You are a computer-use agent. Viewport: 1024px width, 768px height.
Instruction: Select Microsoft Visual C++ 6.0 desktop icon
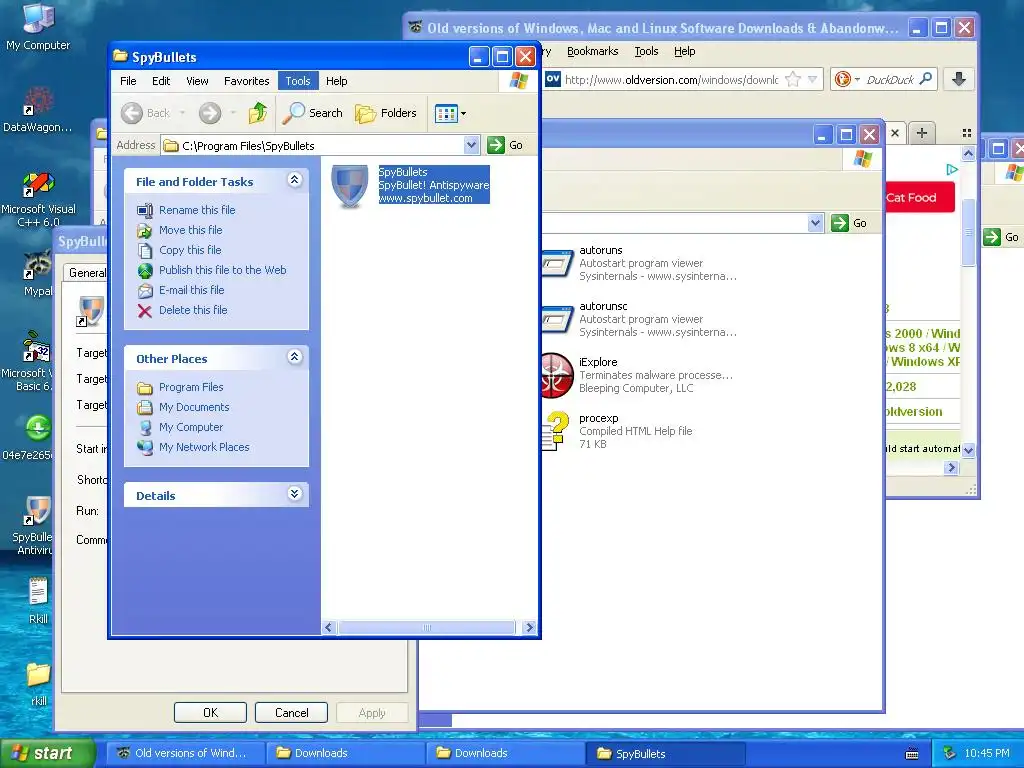point(38,200)
